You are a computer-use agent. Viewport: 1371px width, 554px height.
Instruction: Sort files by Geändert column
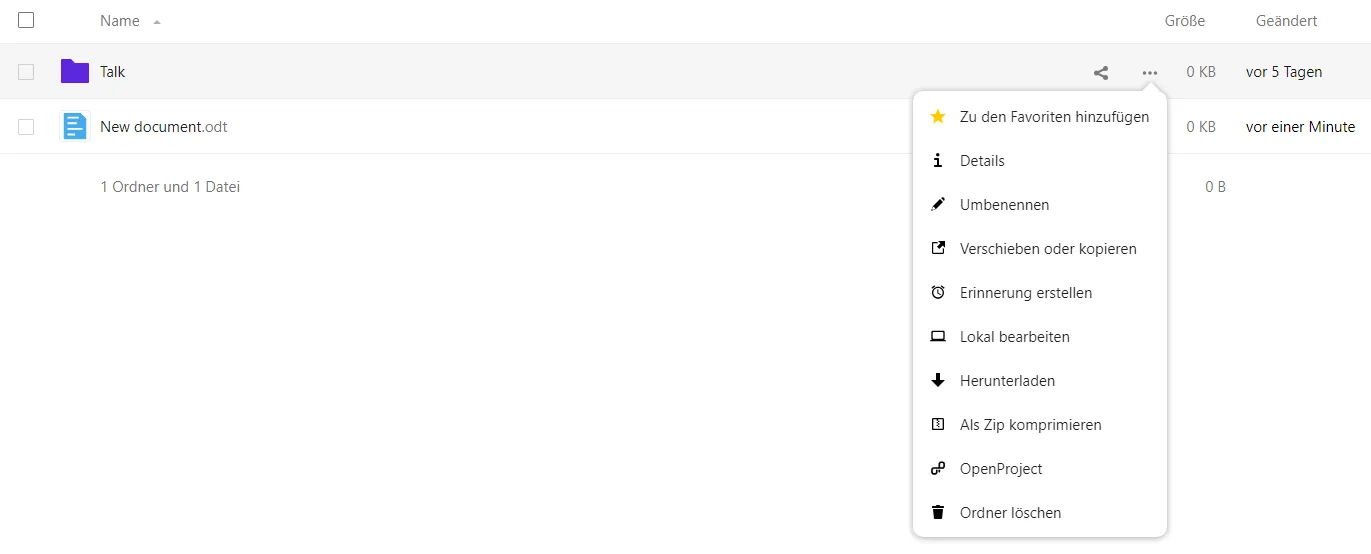tap(1286, 21)
